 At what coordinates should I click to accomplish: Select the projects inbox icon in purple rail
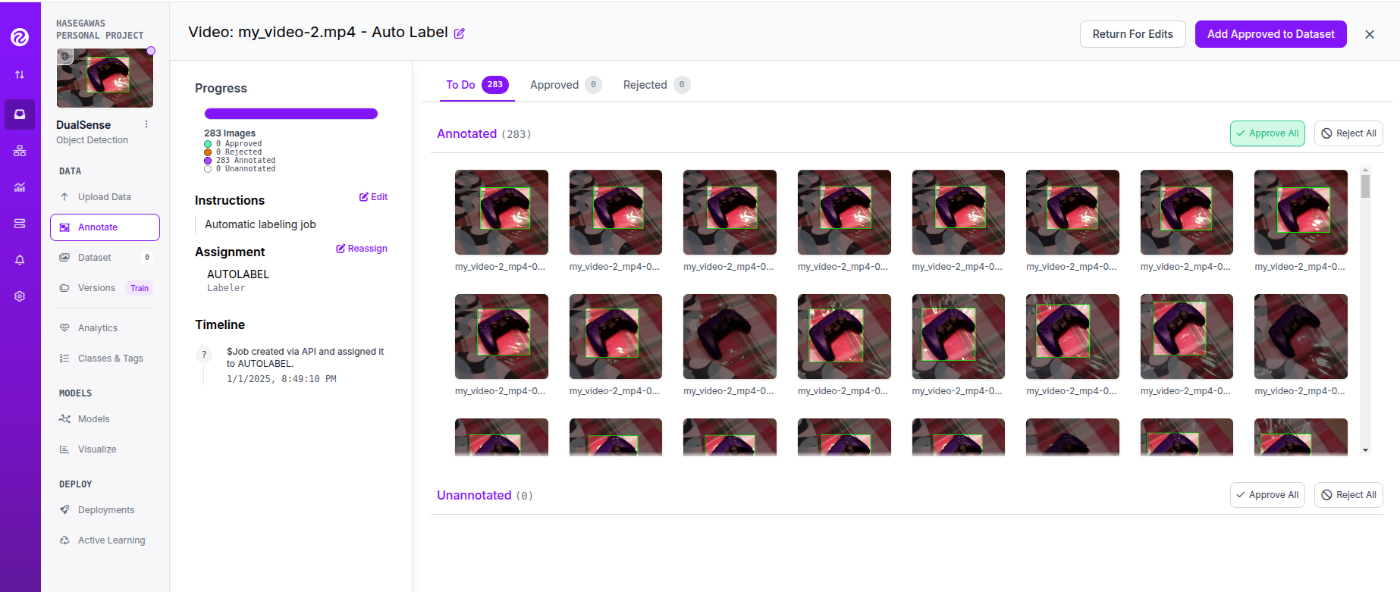click(x=19, y=114)
